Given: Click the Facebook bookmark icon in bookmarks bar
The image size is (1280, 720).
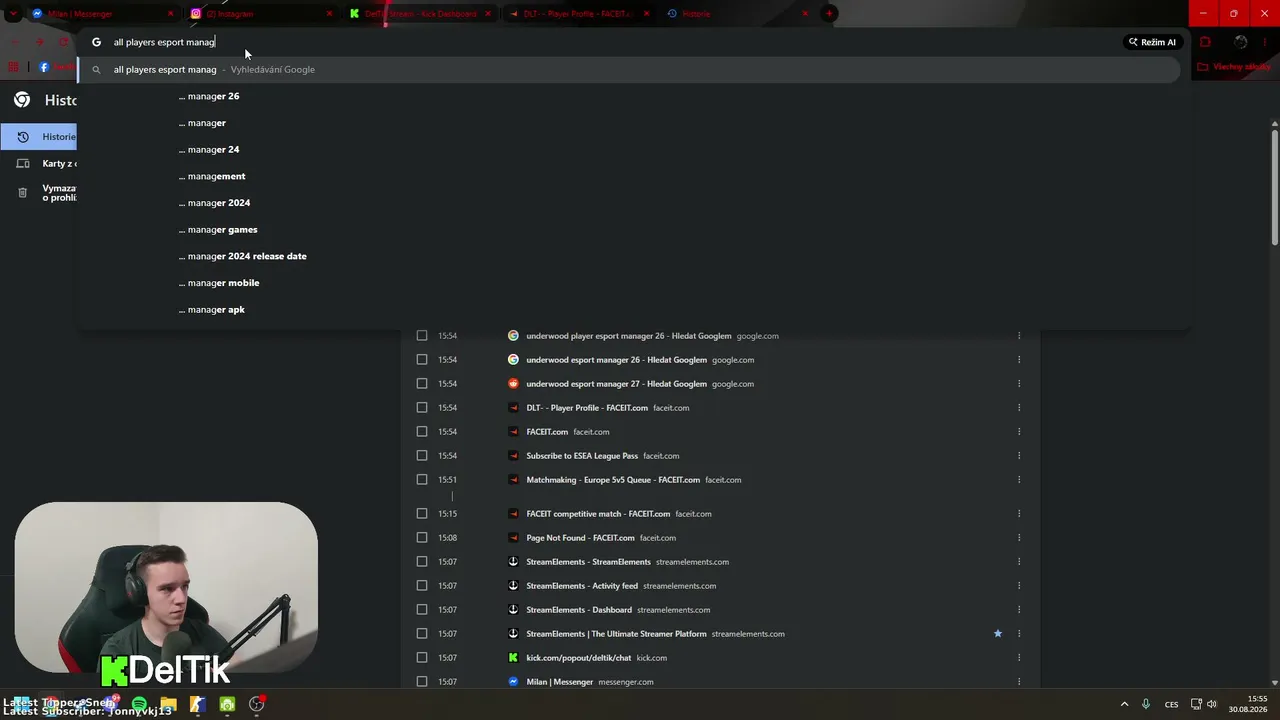Looking at the screenshot, I should 44,67.
